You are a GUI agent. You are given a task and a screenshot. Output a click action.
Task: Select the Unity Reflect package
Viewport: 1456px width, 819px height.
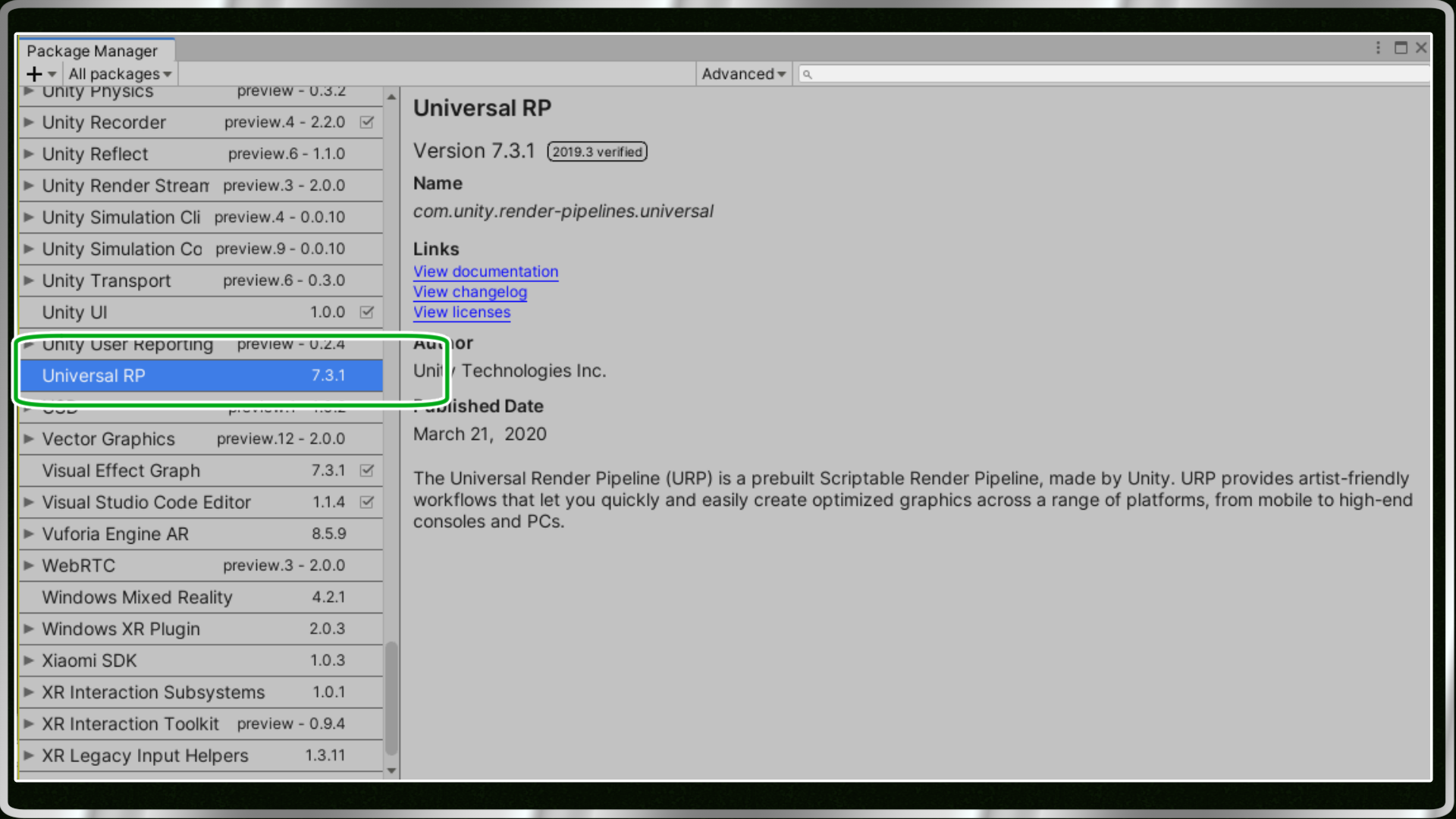click(201, 154)
